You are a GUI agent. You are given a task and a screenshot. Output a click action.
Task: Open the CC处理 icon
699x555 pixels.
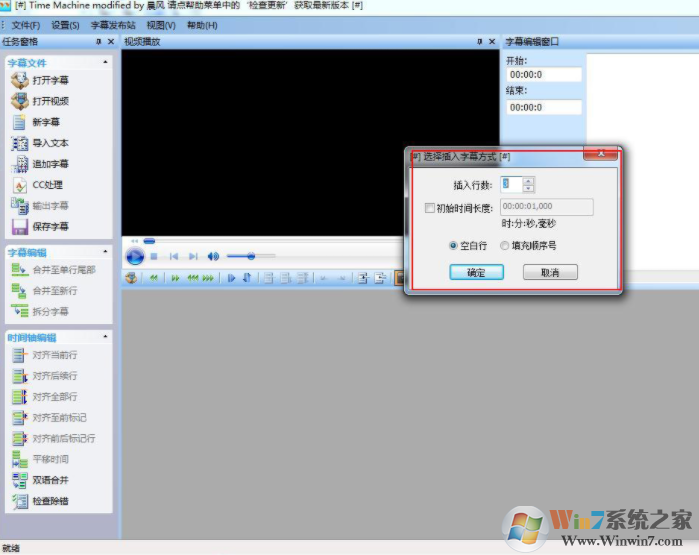point(20,185)
